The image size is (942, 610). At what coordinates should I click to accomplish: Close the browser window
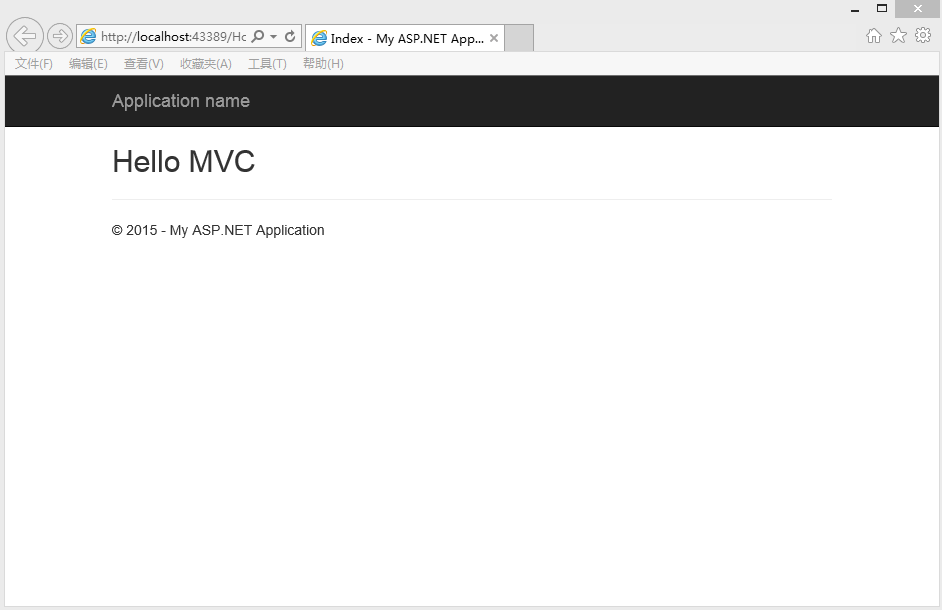(x=917, y=8)
